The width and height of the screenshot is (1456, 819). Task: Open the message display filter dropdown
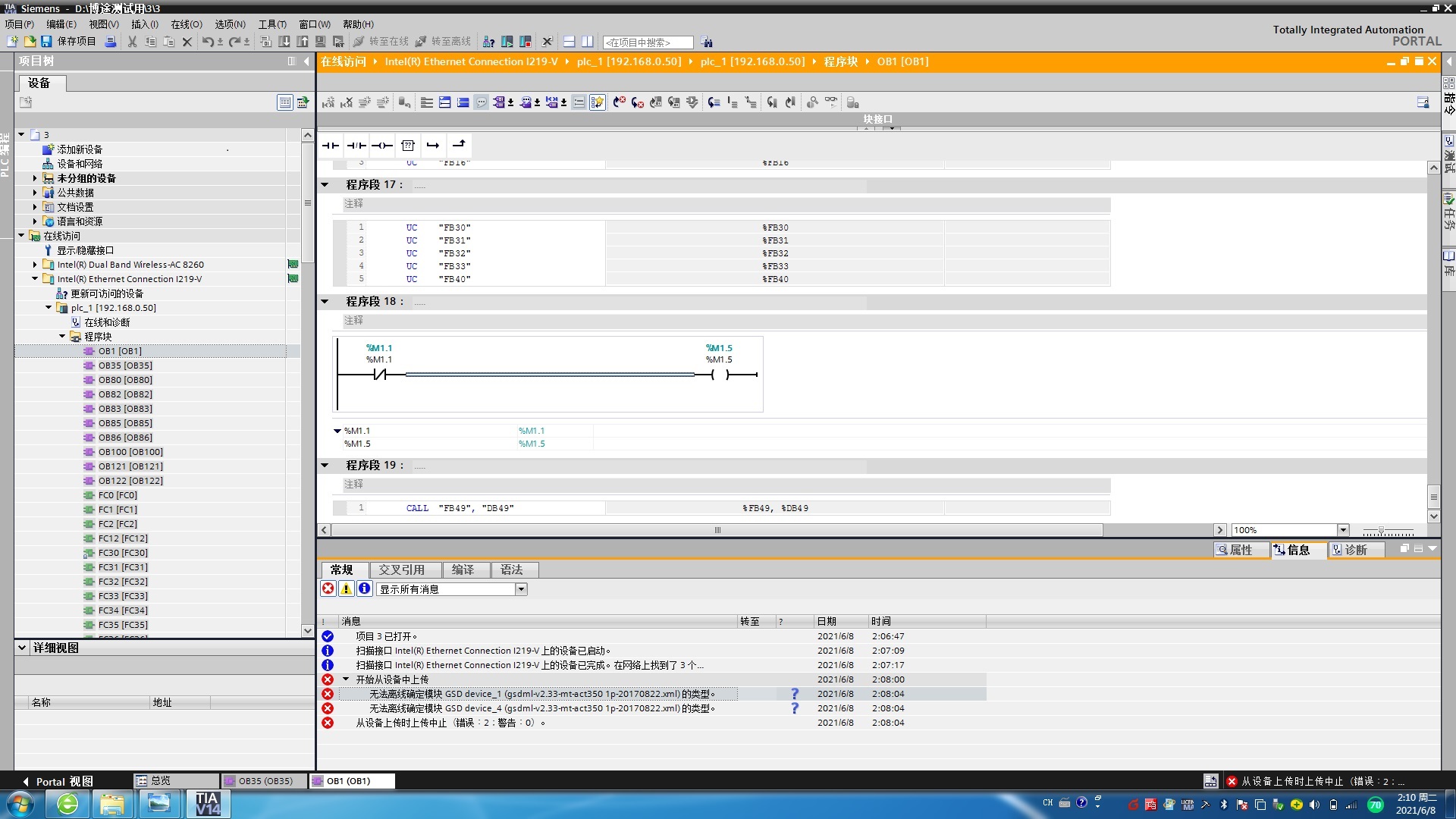521,589
